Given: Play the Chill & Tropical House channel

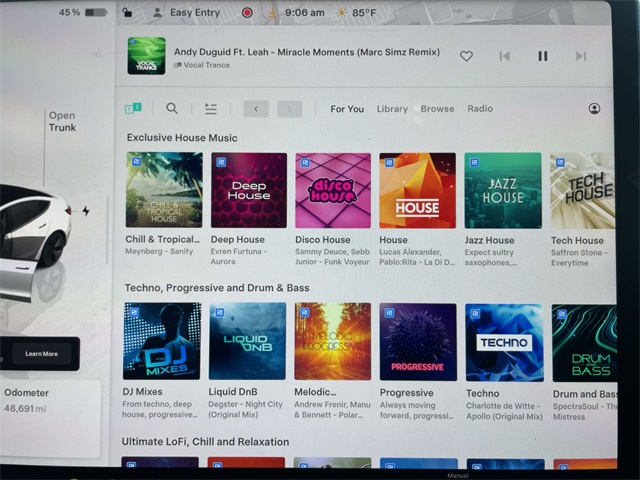Looking at the screenshot, I should pyautogui.click(x=164, y=190).
